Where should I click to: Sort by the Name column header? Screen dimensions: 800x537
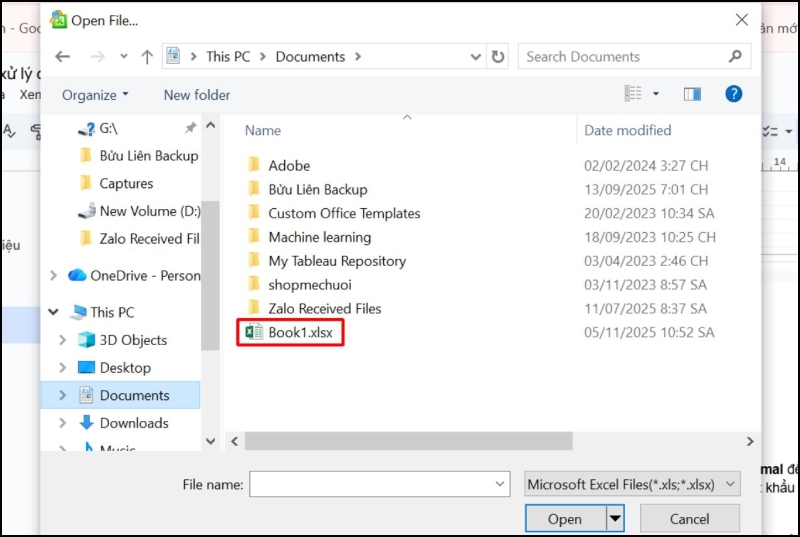pos(263,131)
